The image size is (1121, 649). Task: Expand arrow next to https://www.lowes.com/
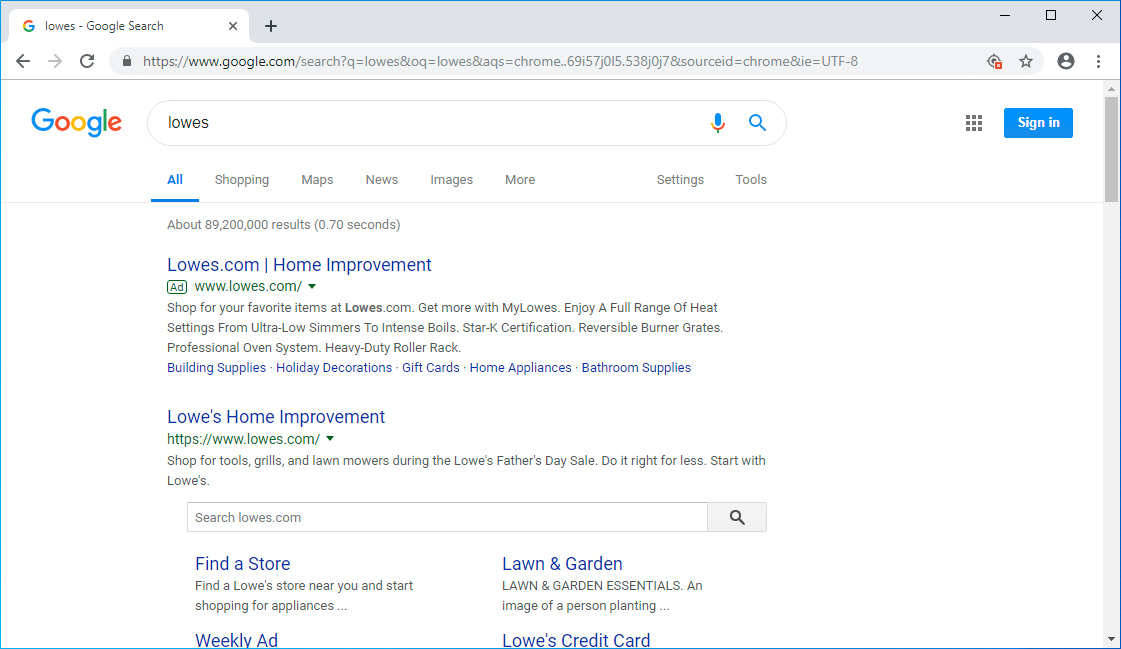pyautogui.click(x=330, y=439)
